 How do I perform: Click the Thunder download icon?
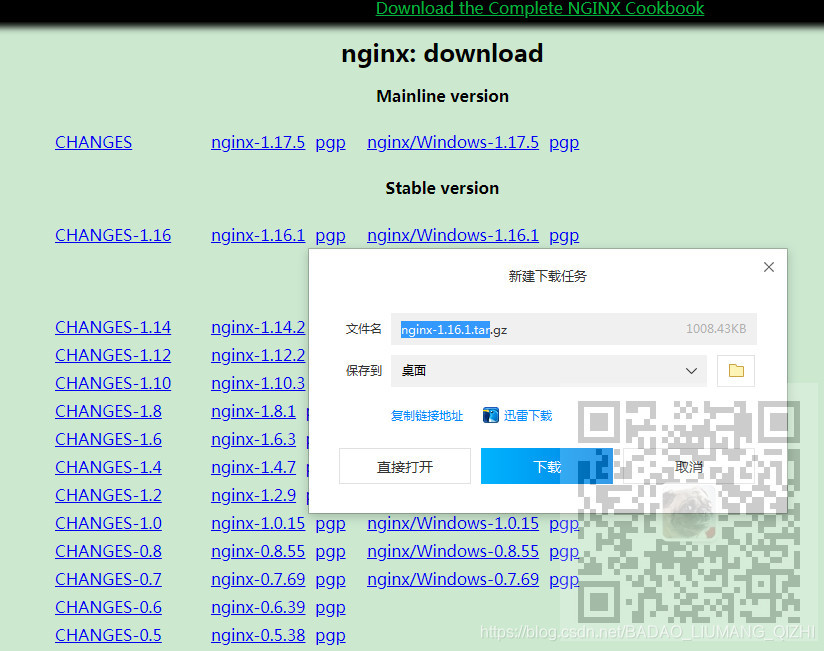[x=490, y=415]
